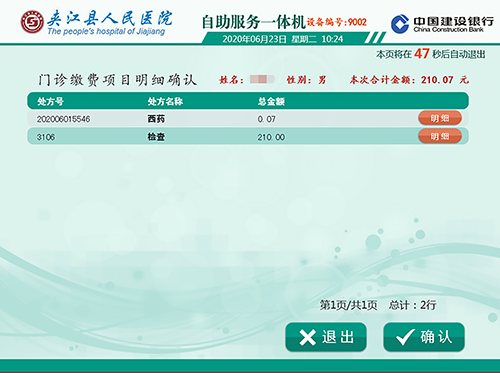The height and width of the screenshot is (373, 500).
Task: Click the 西药 prescription name cell
Action: [156, 119]
